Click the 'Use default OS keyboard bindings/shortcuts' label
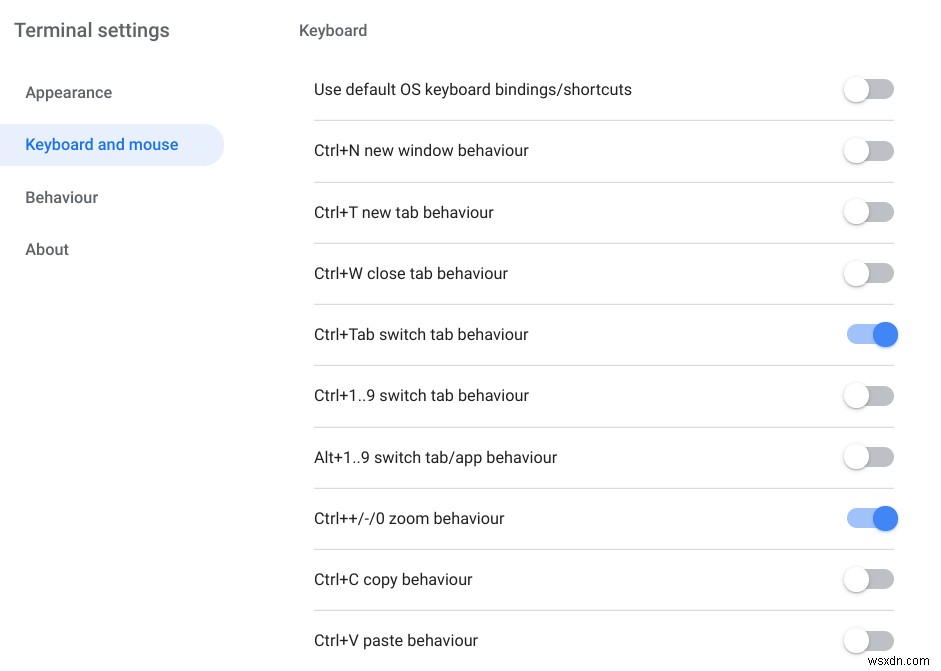Screen dimensions: 941x671 [472, 89]
